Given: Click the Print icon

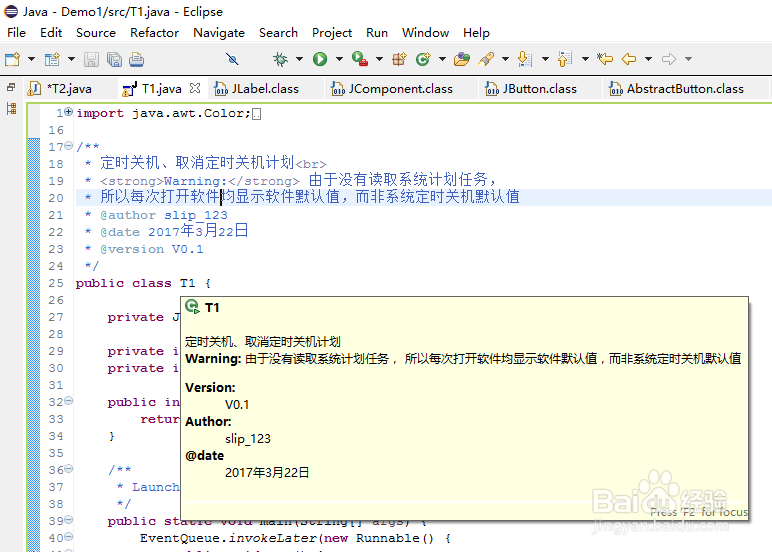Looking at the screenshot, I should point(136,60).
